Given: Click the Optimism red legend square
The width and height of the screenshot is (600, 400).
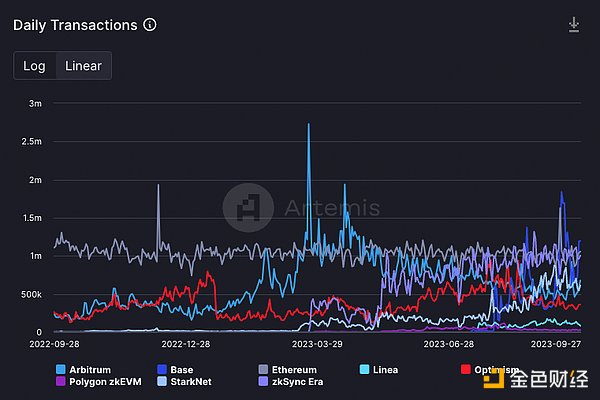Looking at the screenshot, I should pos(466,370).
